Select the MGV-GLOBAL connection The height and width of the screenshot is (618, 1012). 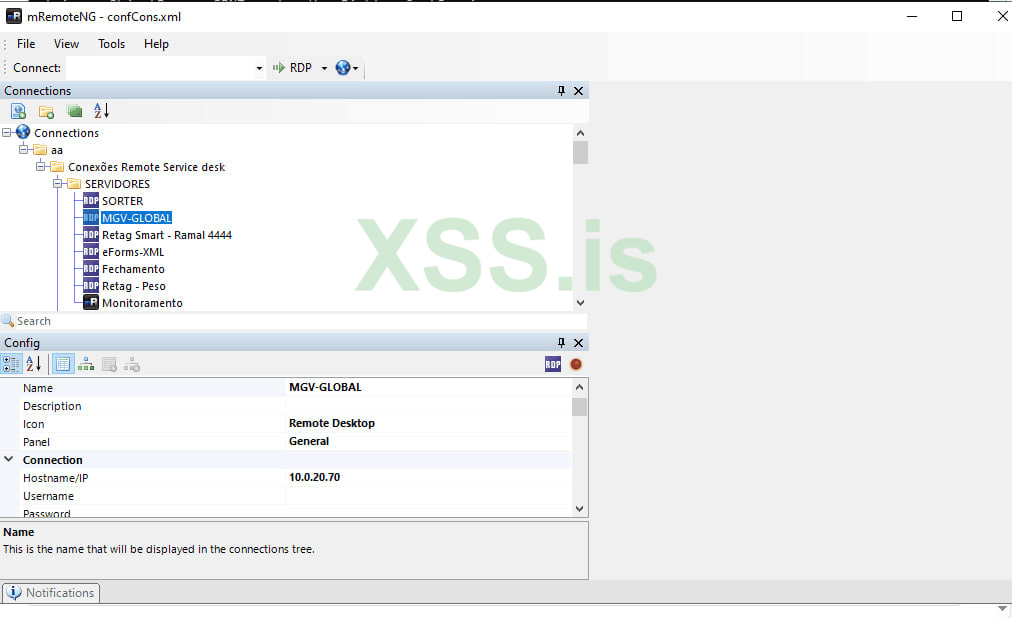[136, 218]
